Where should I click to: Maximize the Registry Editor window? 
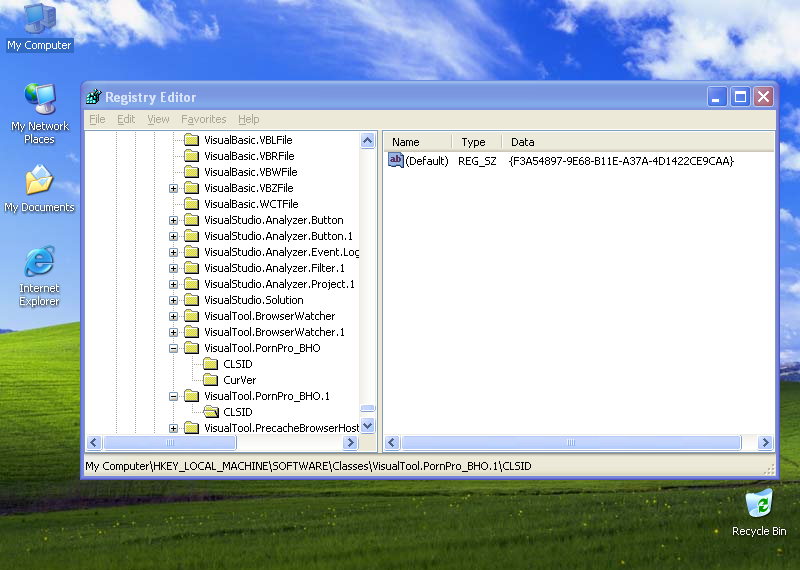tap(740, 96)
